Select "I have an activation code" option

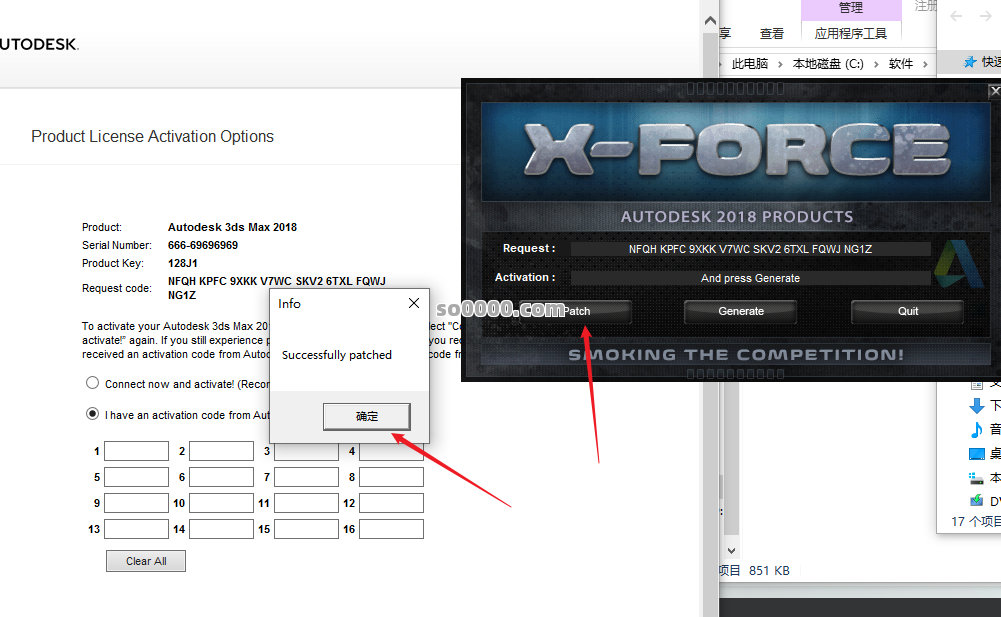[93, 414]
